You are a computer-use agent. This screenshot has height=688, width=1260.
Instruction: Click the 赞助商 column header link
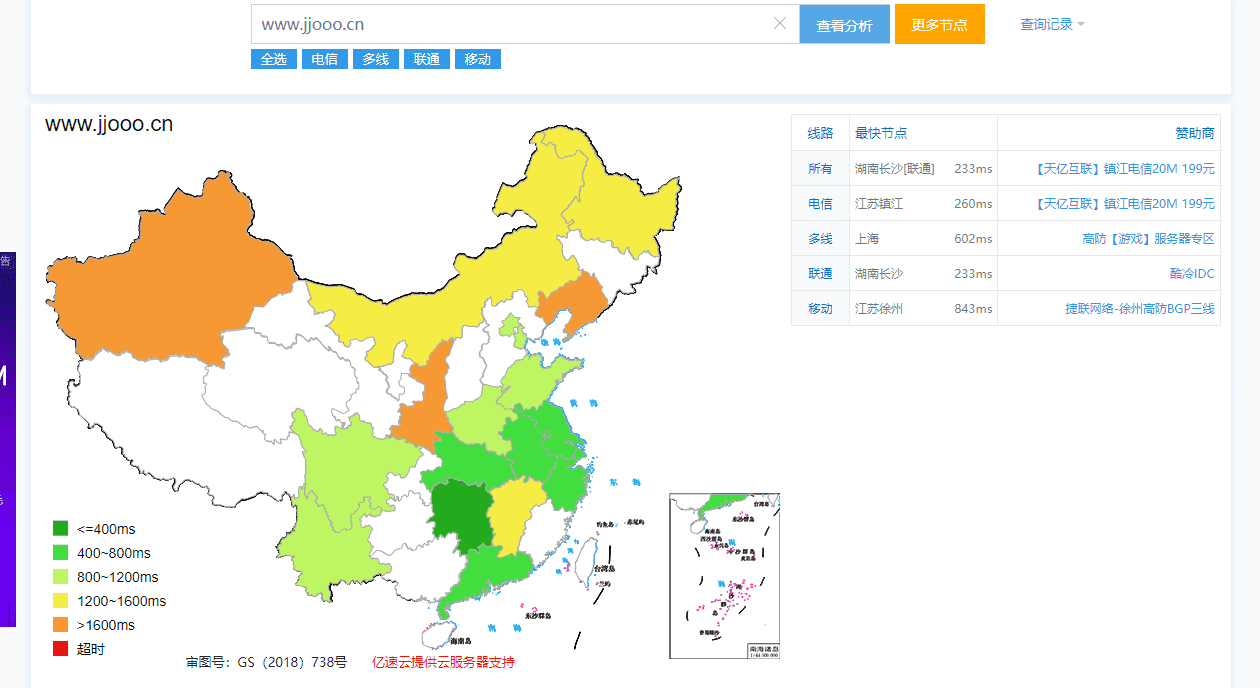1194,132
